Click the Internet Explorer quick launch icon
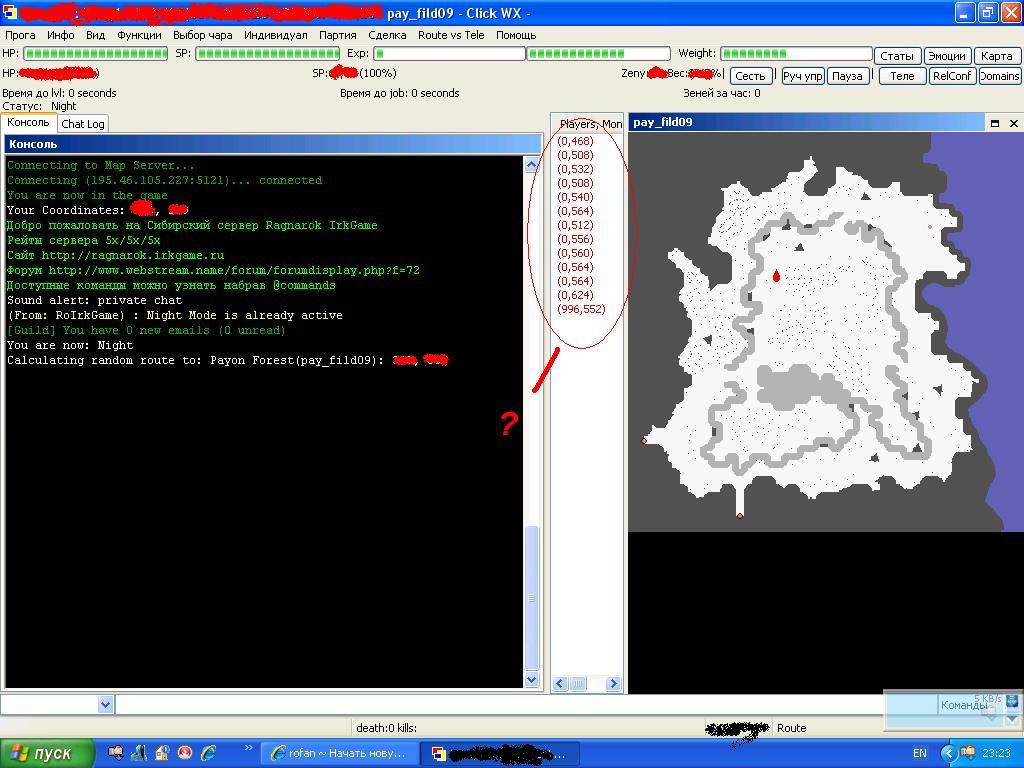Viewport: 1024px width, 768px height. point(208,753)
